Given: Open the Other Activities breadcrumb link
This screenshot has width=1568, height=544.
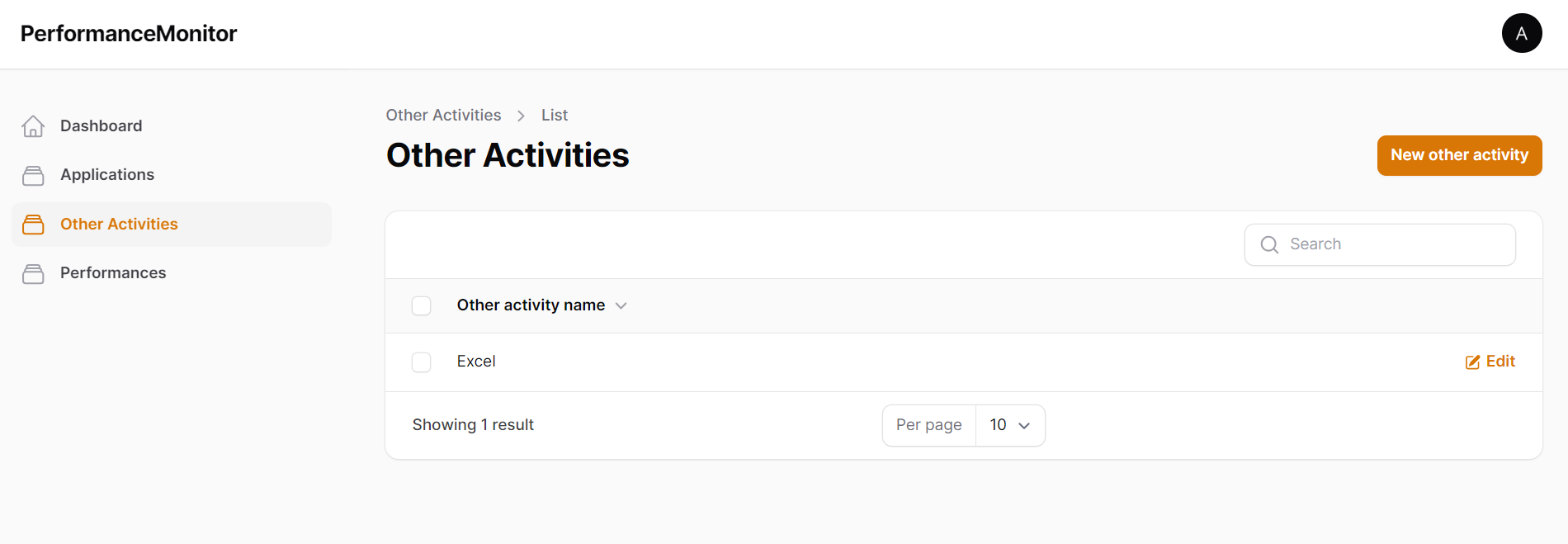Looking at the screenshot, I should click(x=443, y=115).
